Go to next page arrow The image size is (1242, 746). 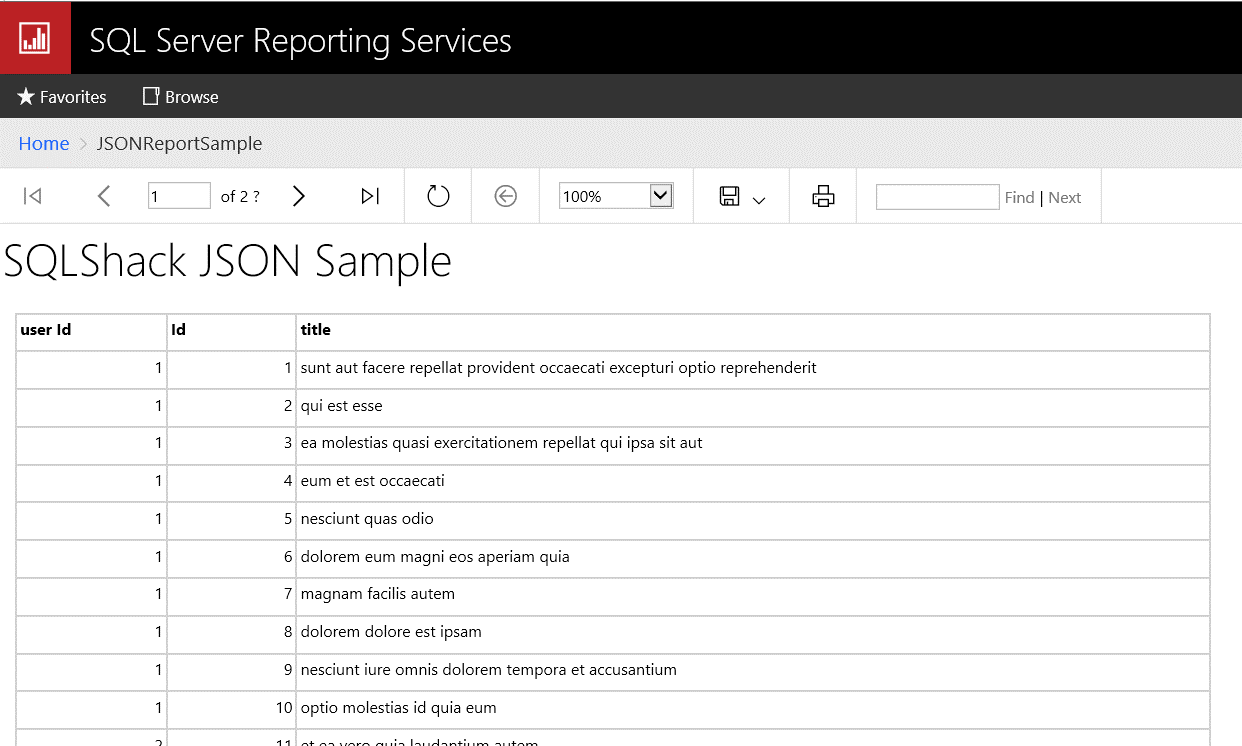coord(298,196)
